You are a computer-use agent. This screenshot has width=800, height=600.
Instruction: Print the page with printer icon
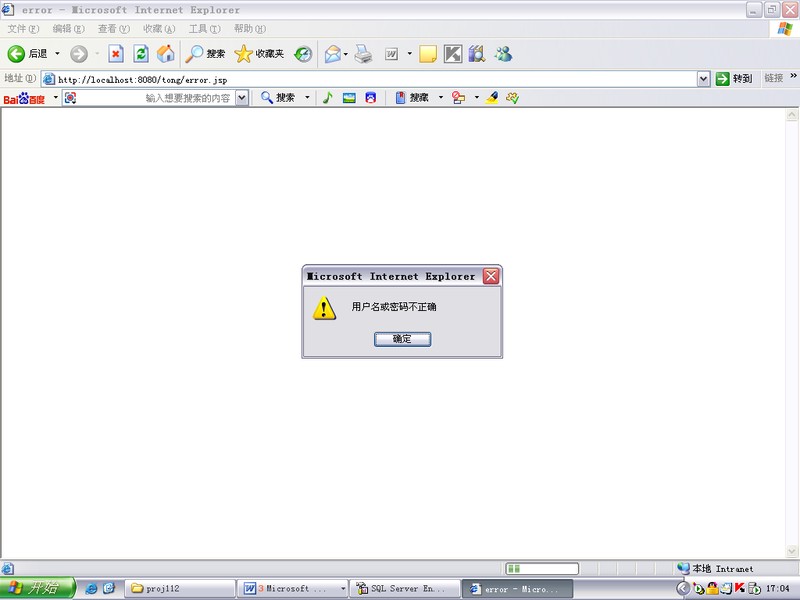[363, 54]
